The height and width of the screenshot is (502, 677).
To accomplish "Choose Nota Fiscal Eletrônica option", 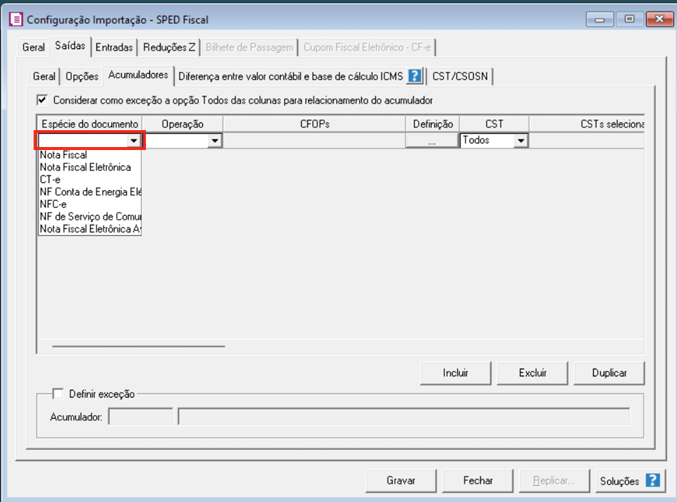I will pyautogui.click(x=84, y=168).
